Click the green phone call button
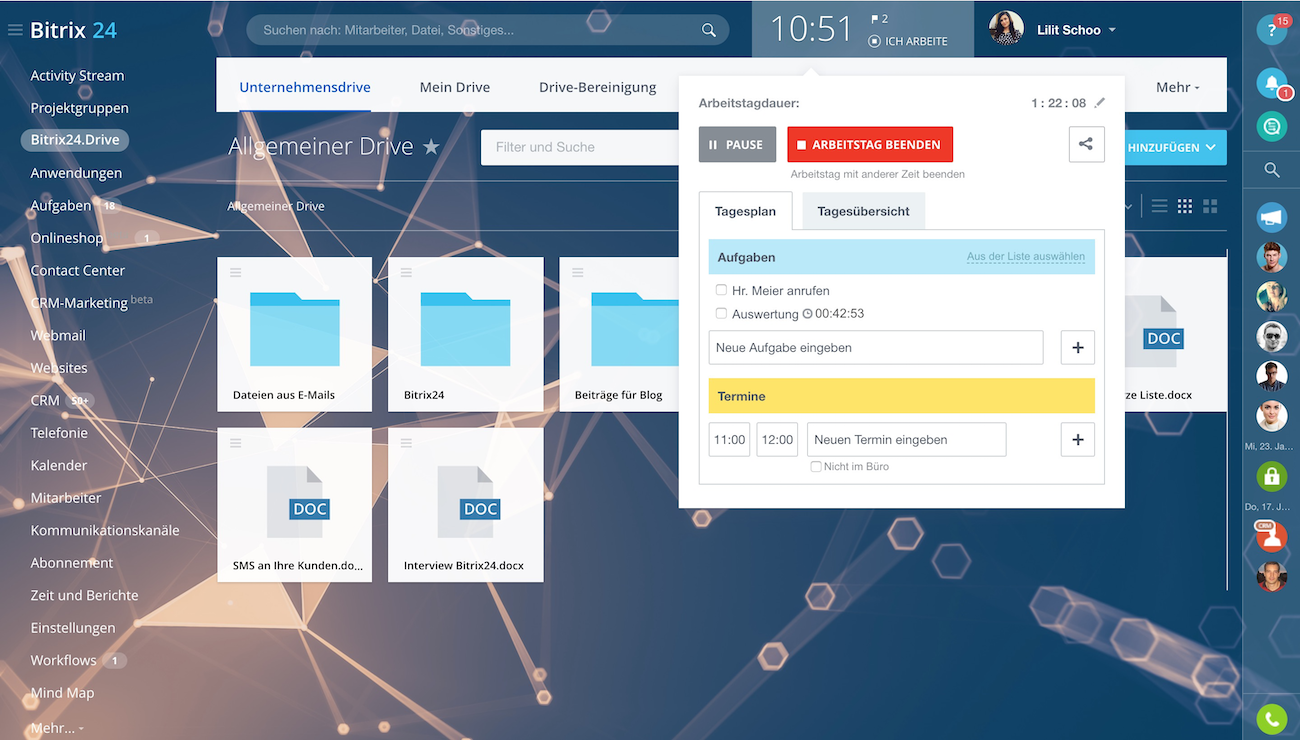Viewport: 1300px width, 740px height. [1272, 718]
